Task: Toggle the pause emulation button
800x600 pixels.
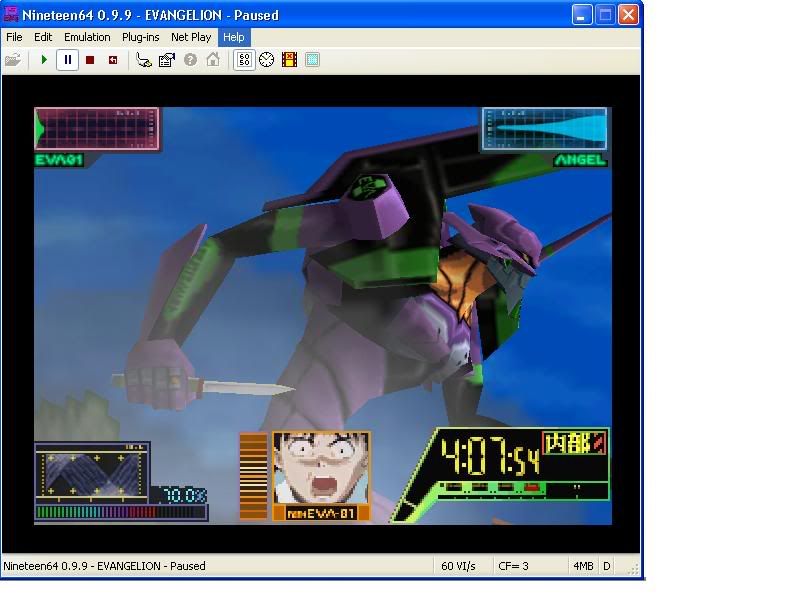Action: (67, 60)
